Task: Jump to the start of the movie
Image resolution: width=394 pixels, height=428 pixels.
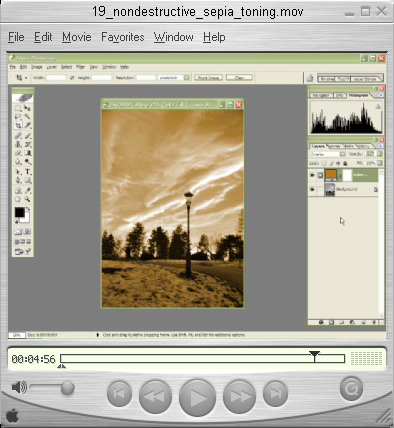Action: (119, 394)
